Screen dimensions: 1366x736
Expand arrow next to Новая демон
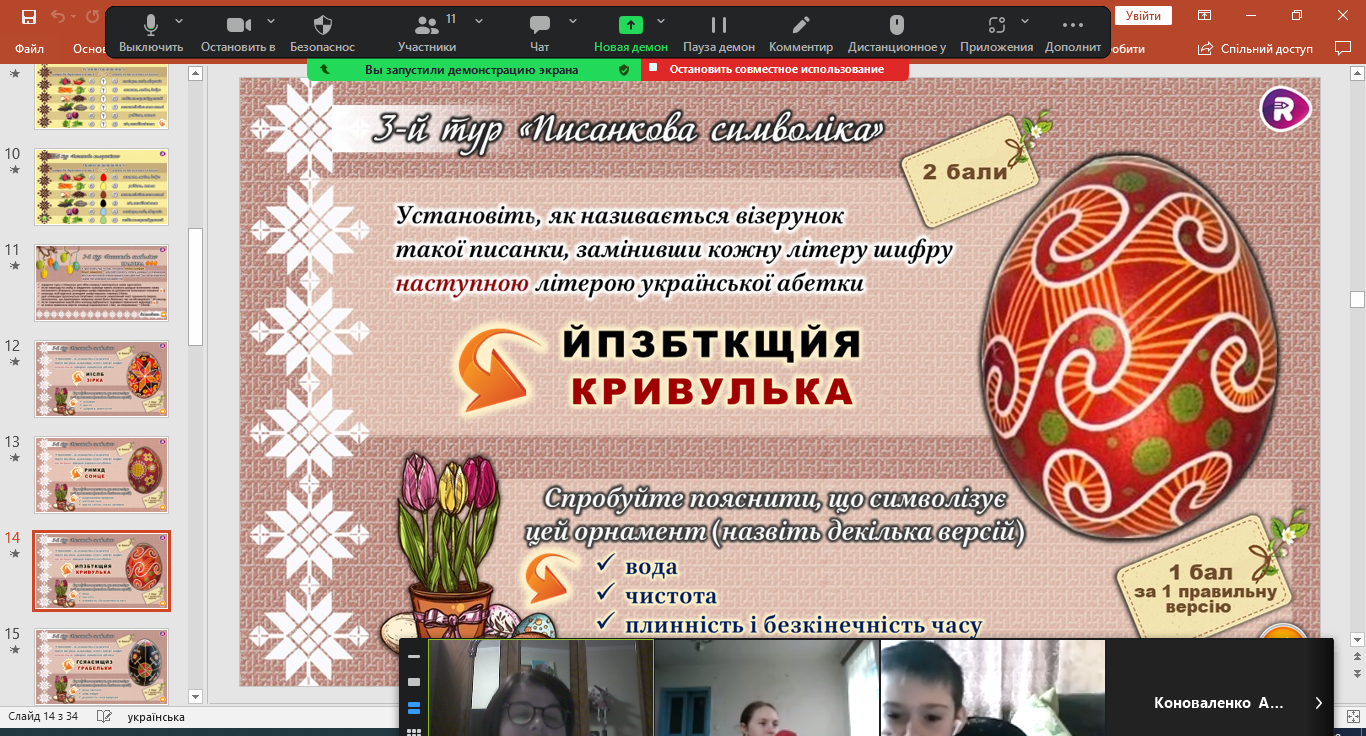[659, 21]
